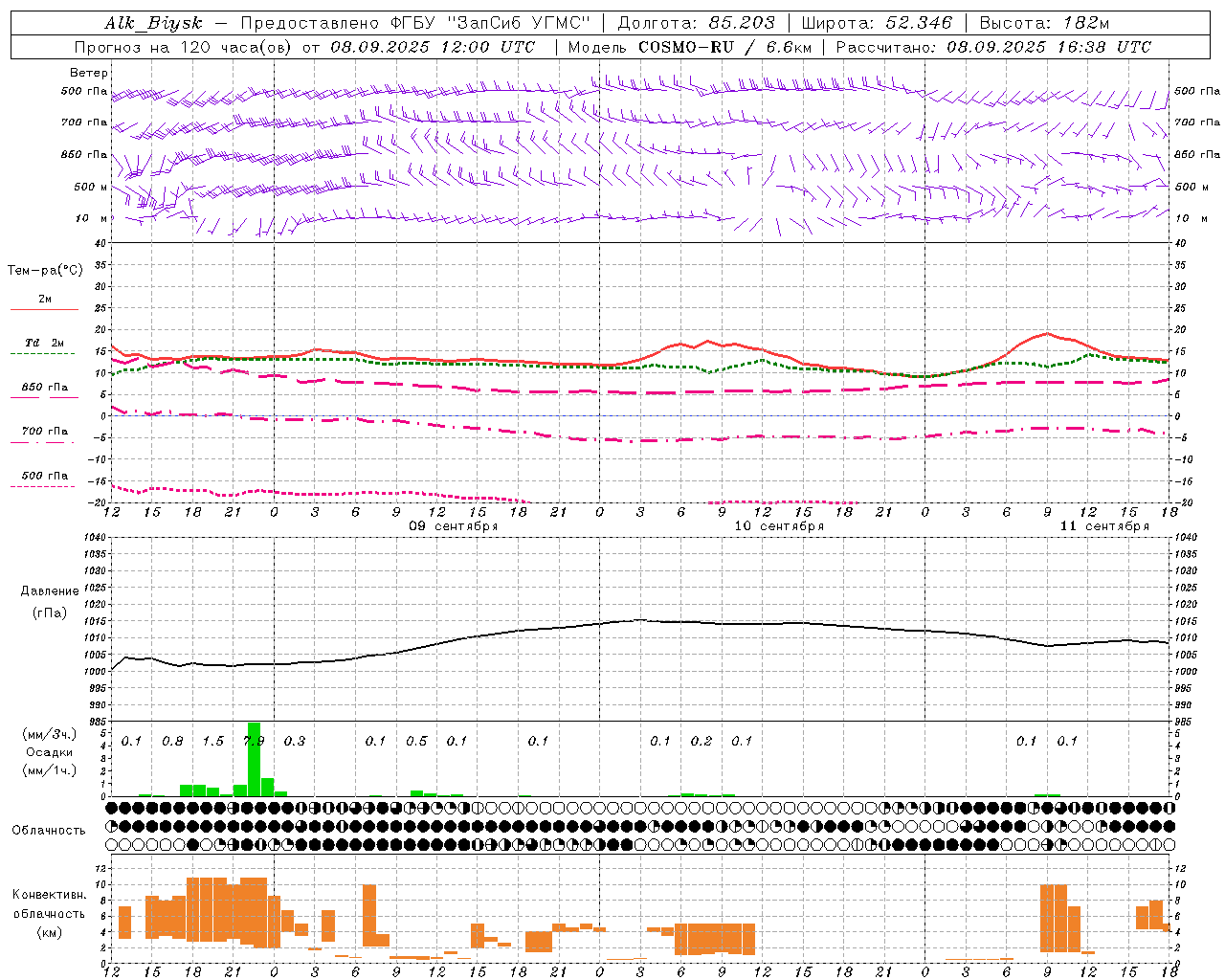Click the '(мм/3ч.)' precipitation unit label
1225x980 pixels.
pyautogui.click(x=49, y=734)
